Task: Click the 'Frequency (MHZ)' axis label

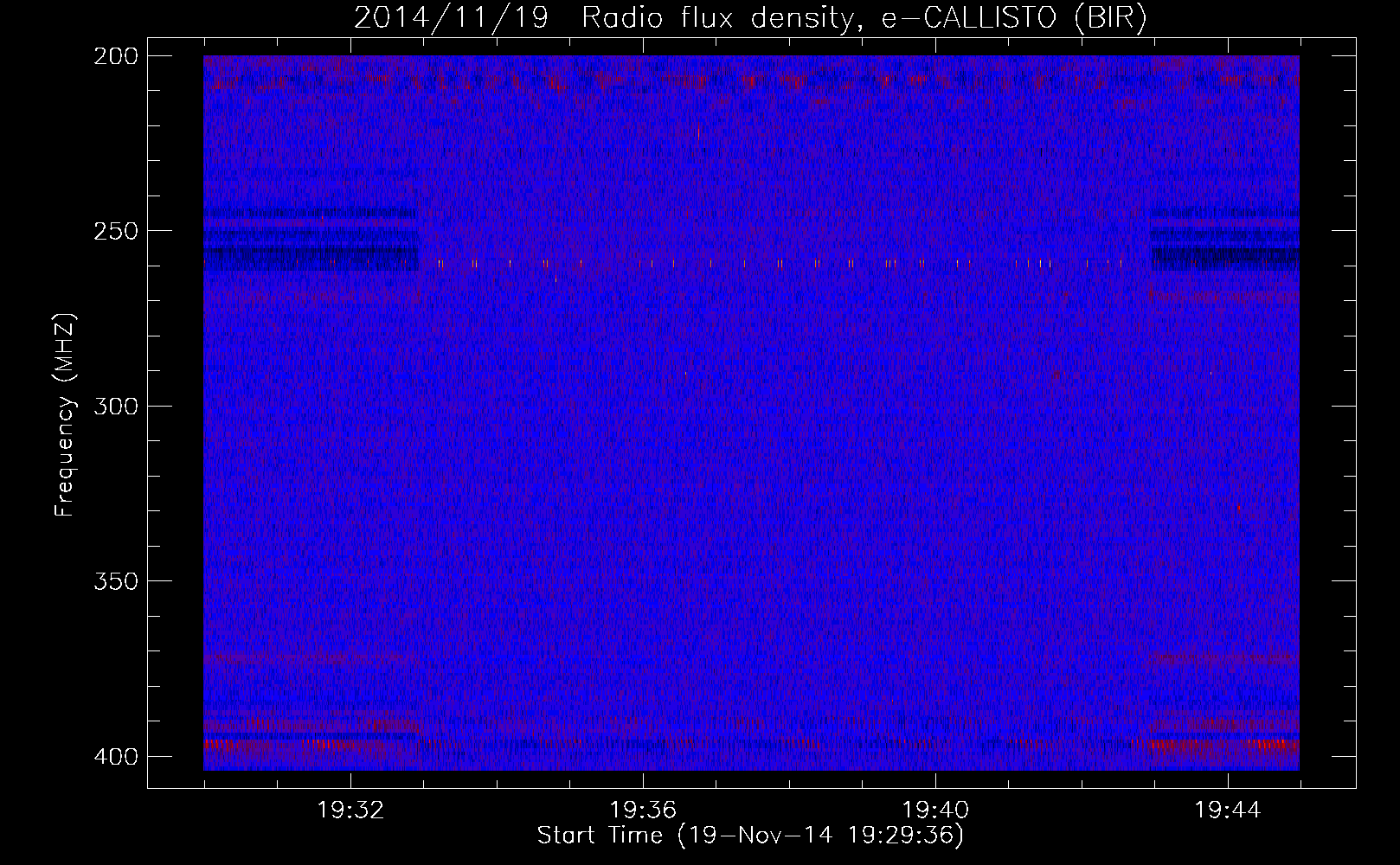Action: 65,415
